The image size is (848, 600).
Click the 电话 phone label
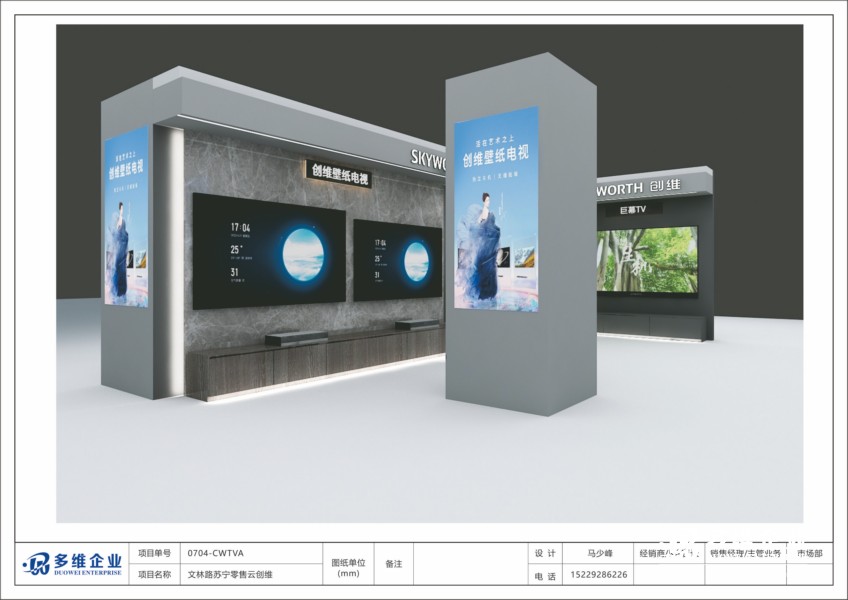point(545,576)
